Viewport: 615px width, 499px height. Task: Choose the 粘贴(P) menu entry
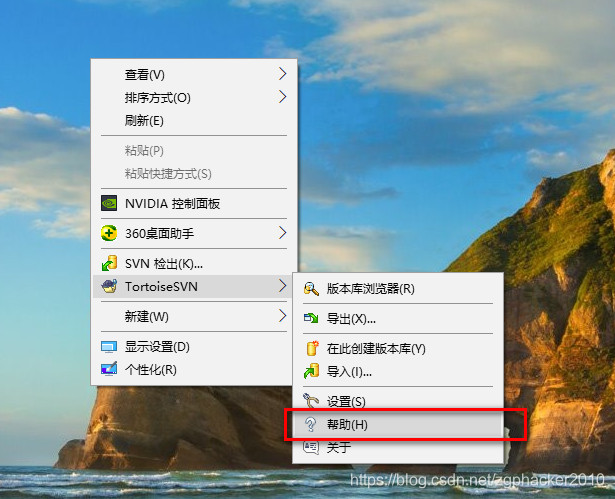(x=194, y=151)
